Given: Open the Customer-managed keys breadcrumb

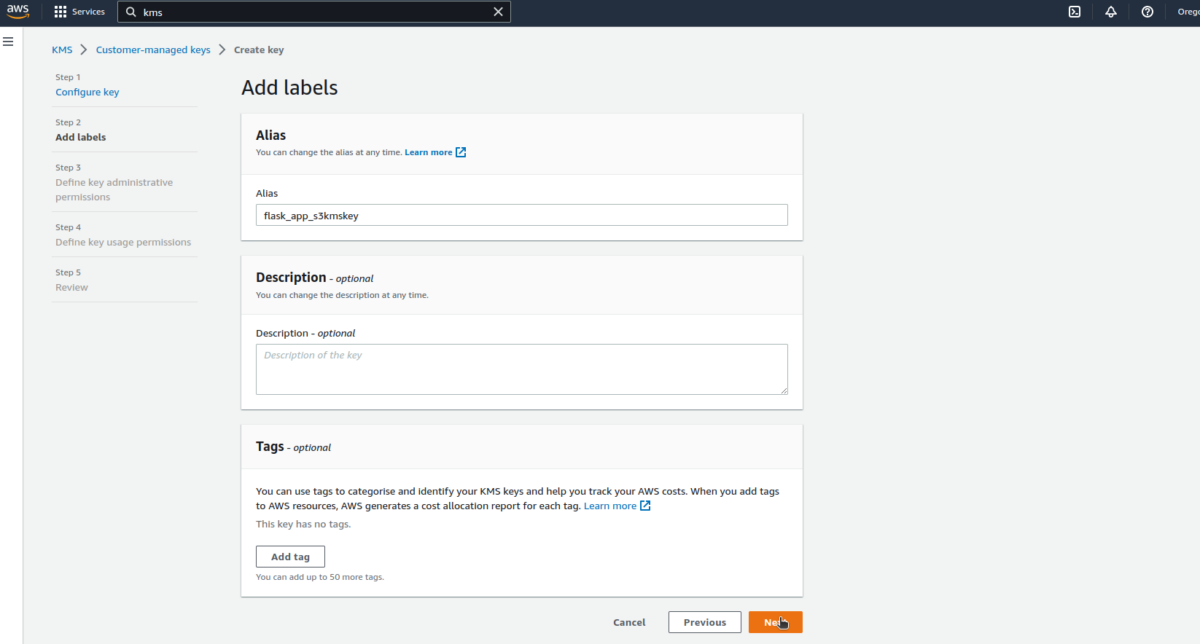Looking at the screenshot, I should [x=153, y=49].
